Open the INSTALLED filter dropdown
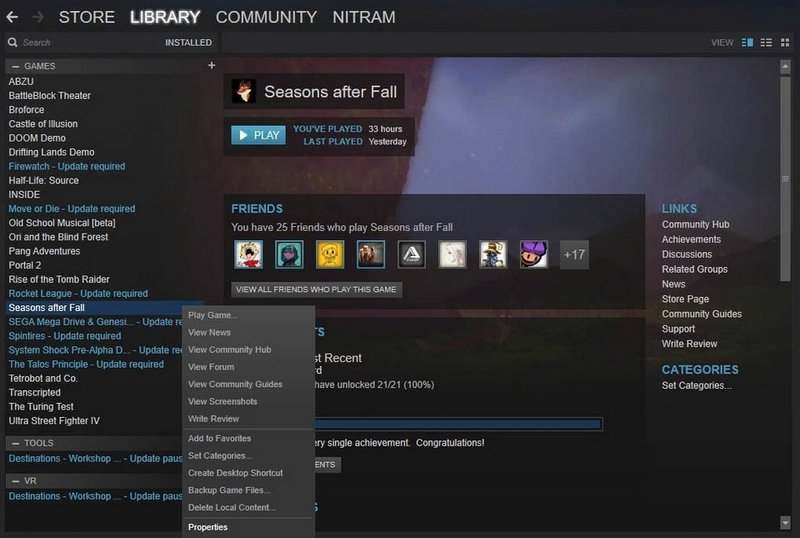800x538 pixels. [188, 42]
